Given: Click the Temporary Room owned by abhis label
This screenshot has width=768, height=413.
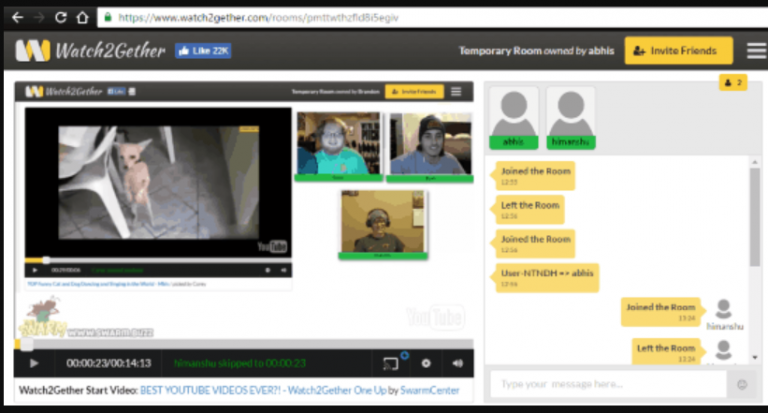Looking at the screenshot, I should (536, 51).
